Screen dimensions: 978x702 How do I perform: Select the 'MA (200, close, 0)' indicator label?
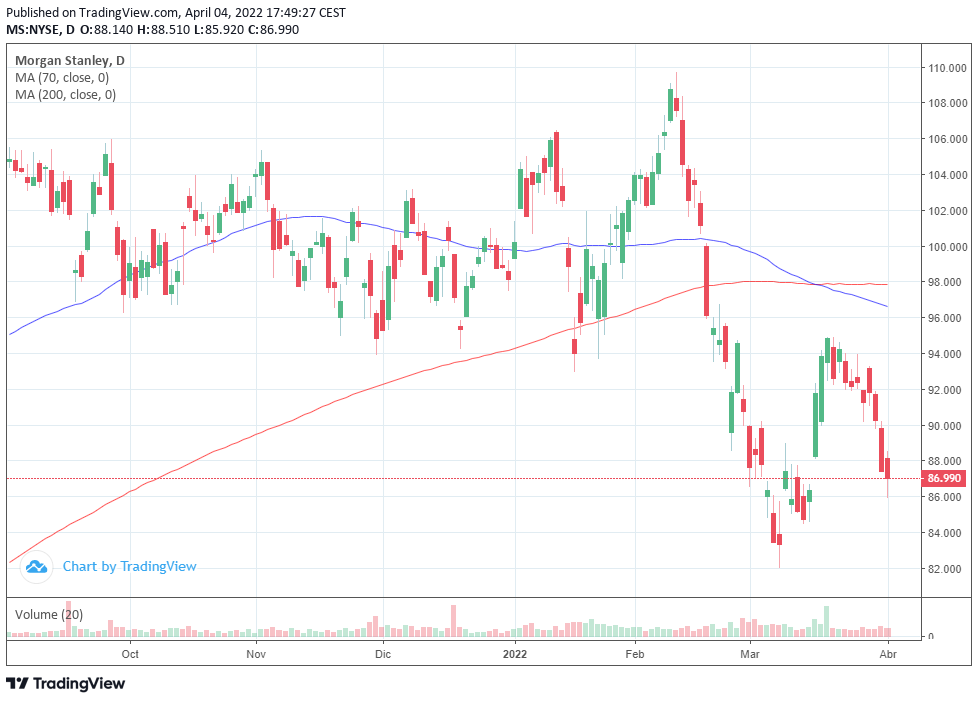(65, 95)
